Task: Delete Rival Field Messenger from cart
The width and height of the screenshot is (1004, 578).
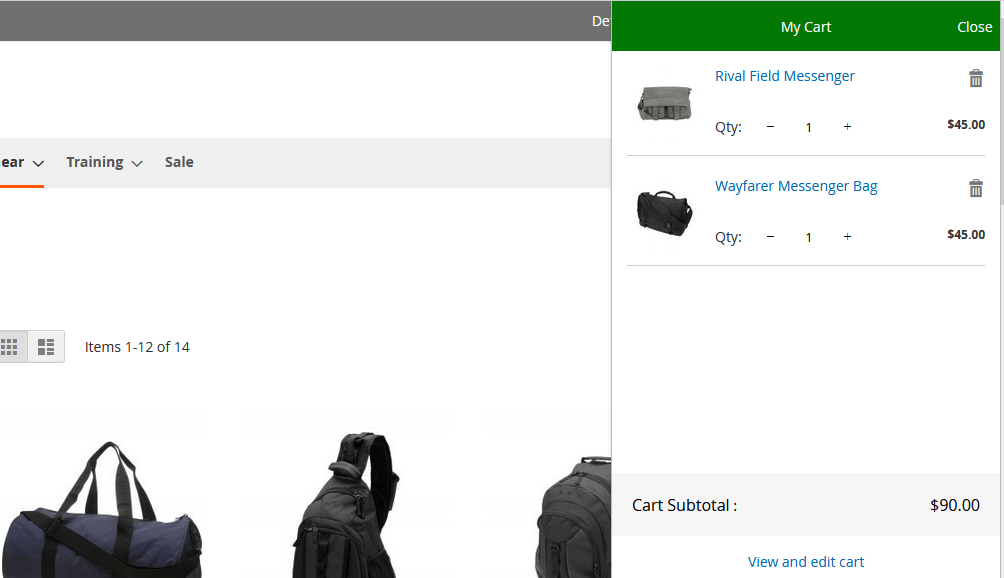Action: click(x=976, y=79)
